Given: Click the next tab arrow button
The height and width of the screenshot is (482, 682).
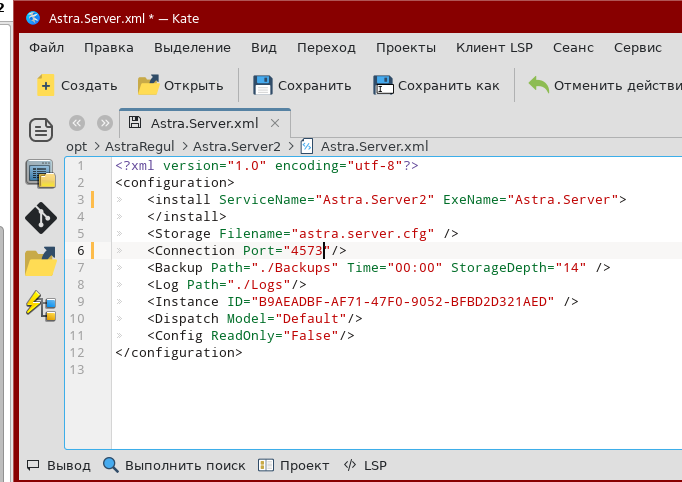Looking at the screenshot, I should pyautogui.click(x=104, y=123).
